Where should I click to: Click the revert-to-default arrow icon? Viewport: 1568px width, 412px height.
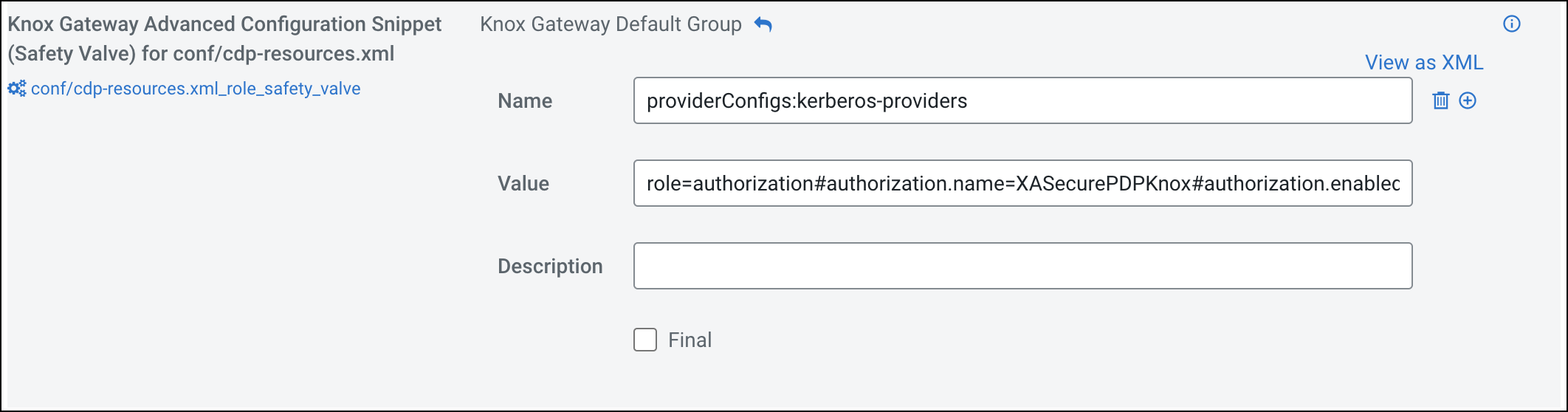pos(763,24)
